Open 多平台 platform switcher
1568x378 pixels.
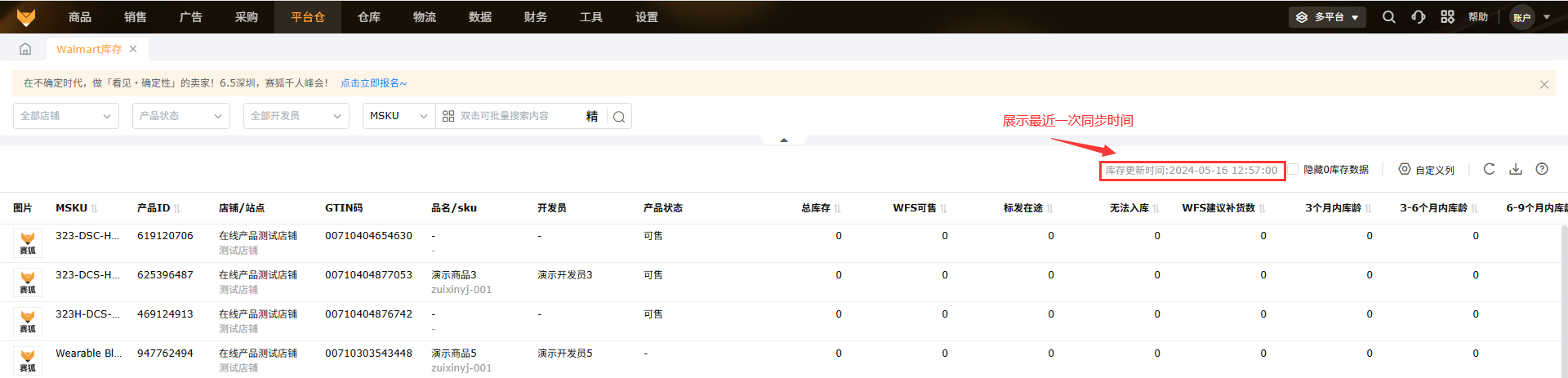(x=1327, y=17)
